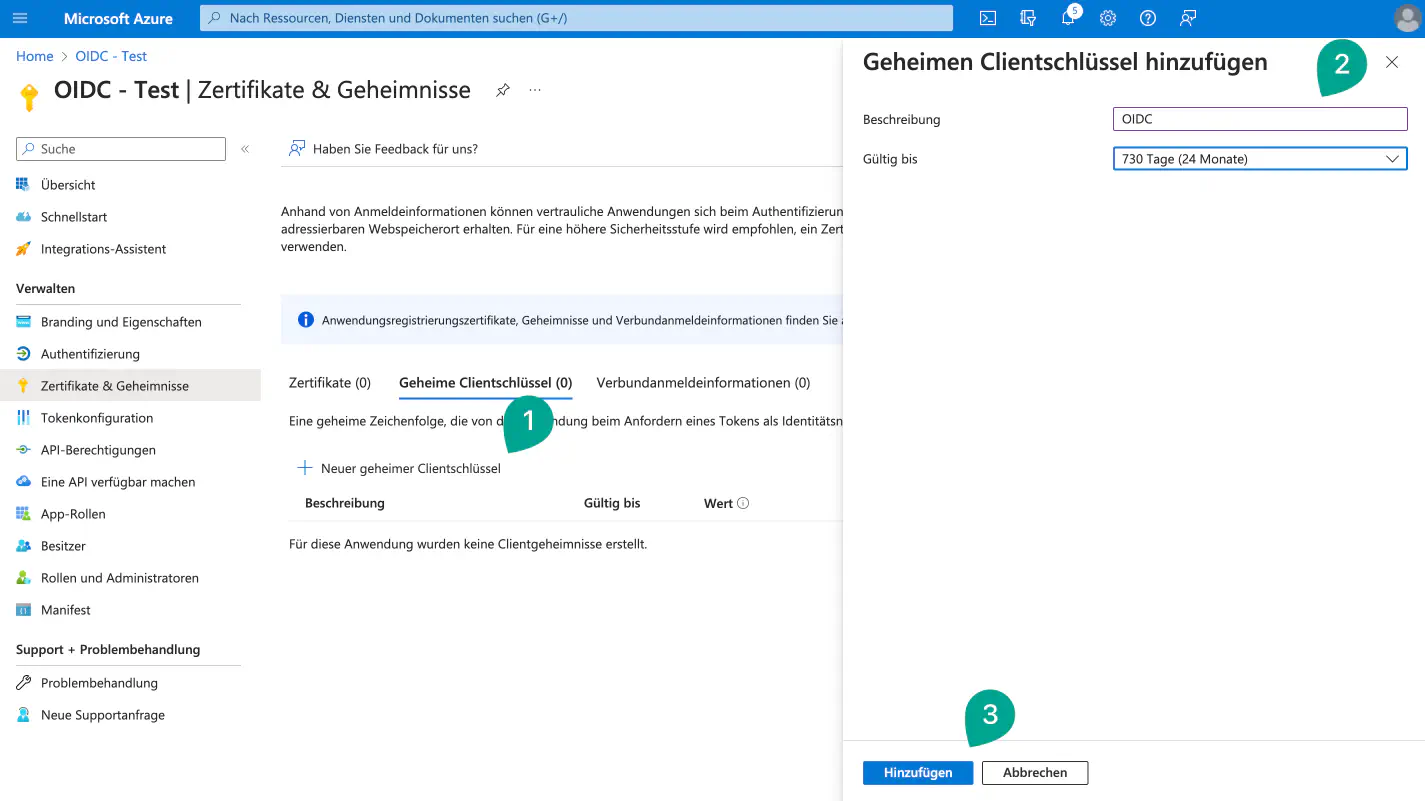The width and height of the screenshot is (1425, 801).
Task: Click the Gültig bis column header
Action: [x=612, y=503]
